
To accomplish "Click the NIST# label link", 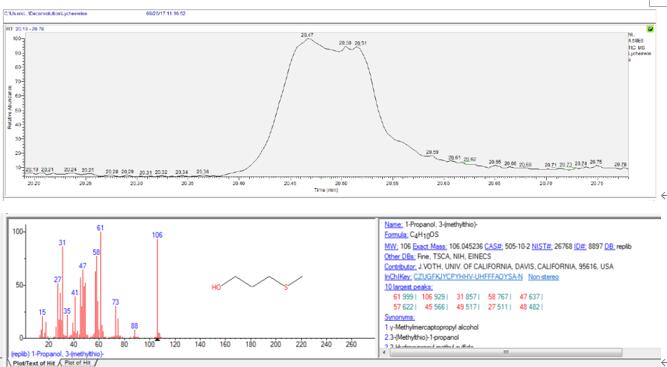I will click(x=542, y=246).
